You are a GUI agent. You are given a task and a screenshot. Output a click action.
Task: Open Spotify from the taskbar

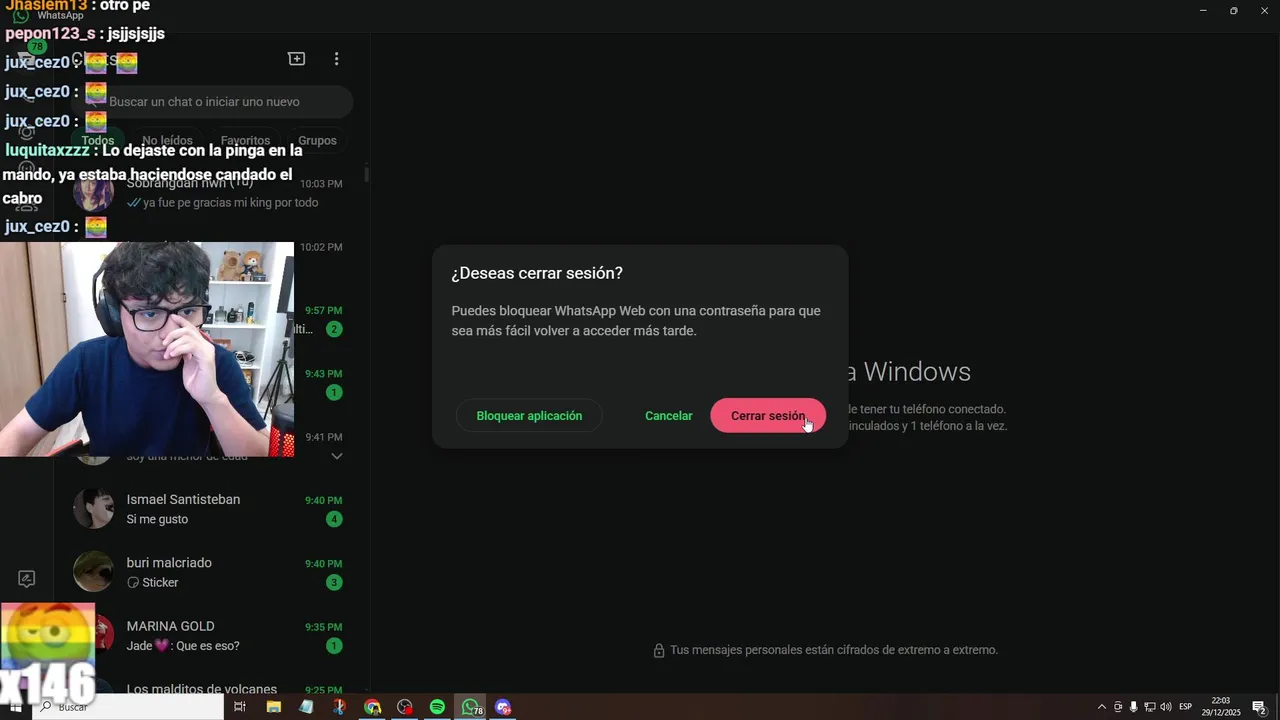437,707
